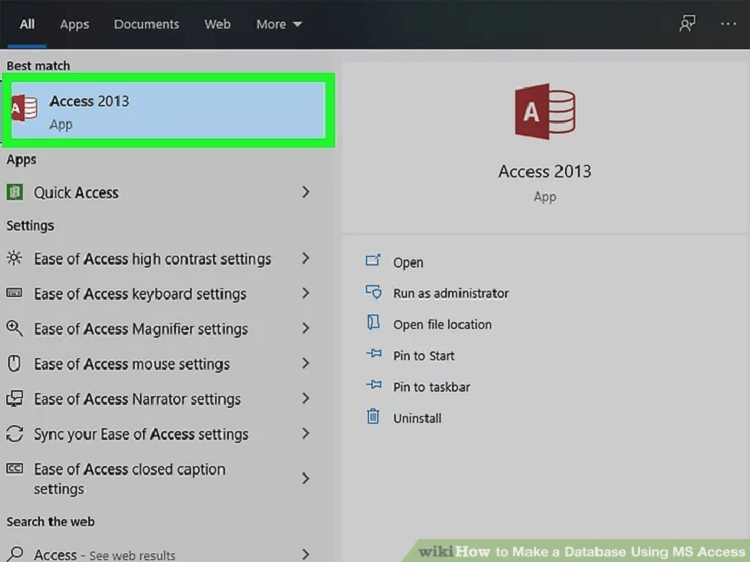Click the Ease of Access Magnifier icon

[x=15, y=329]
